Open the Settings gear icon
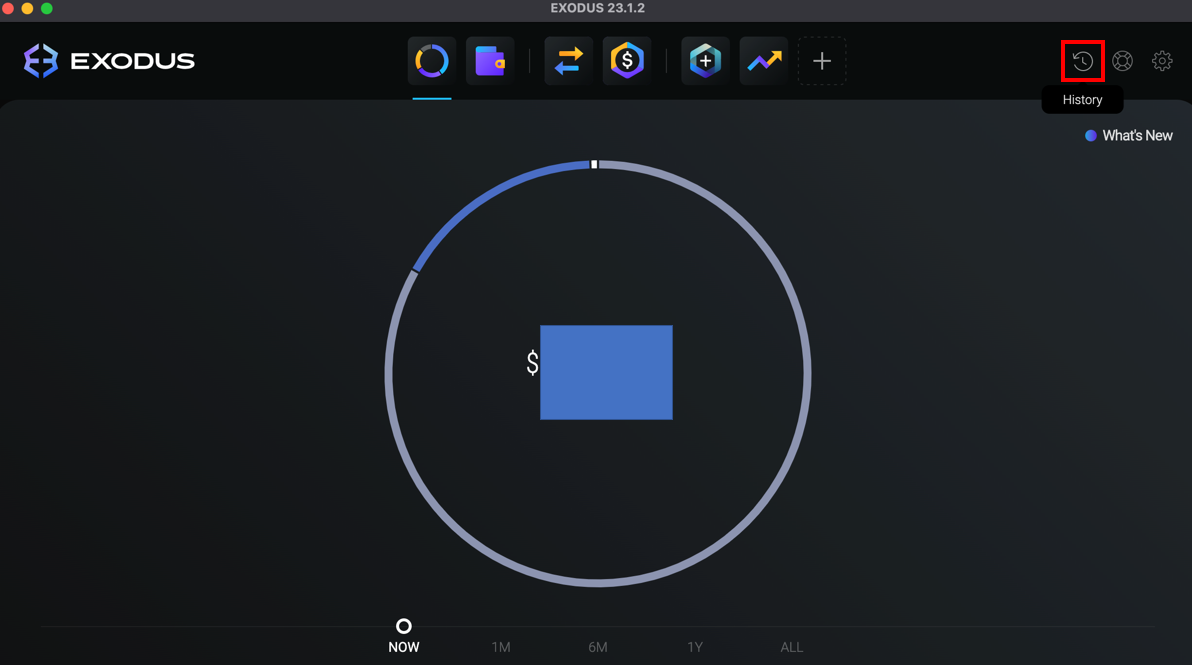 tap(1162, 61)
